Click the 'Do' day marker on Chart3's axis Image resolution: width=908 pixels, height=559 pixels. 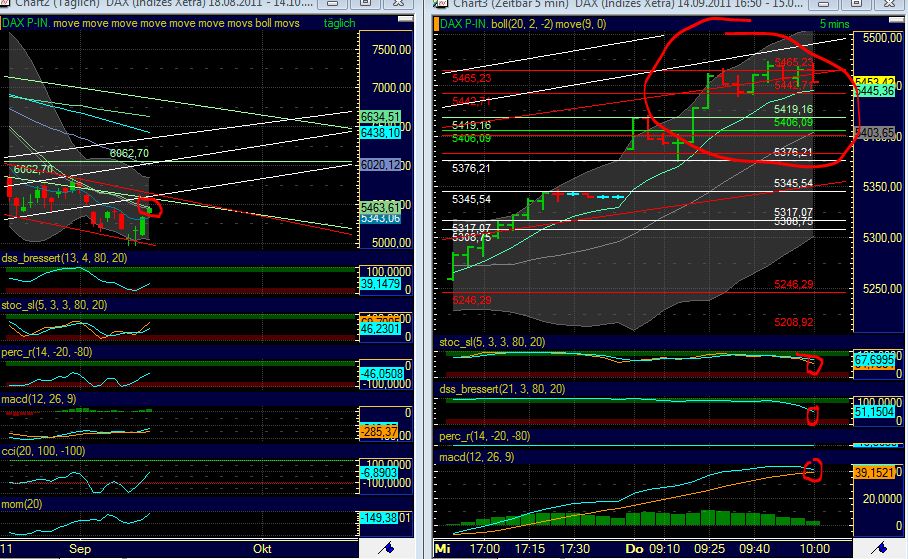634,549
